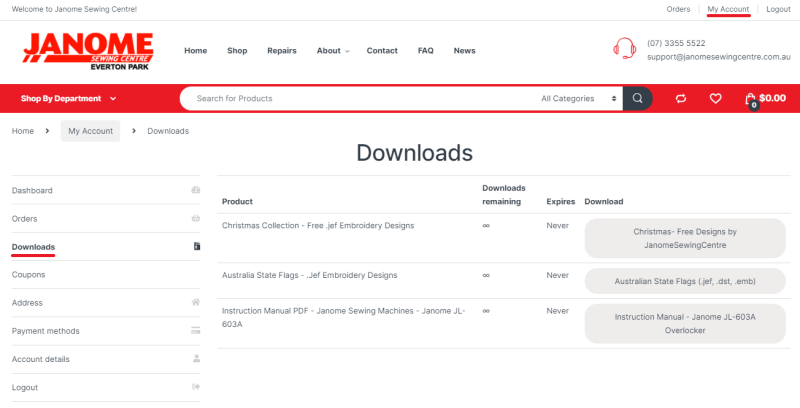
Task: Click the Home breadcrumb link
Action: (22, 131)
